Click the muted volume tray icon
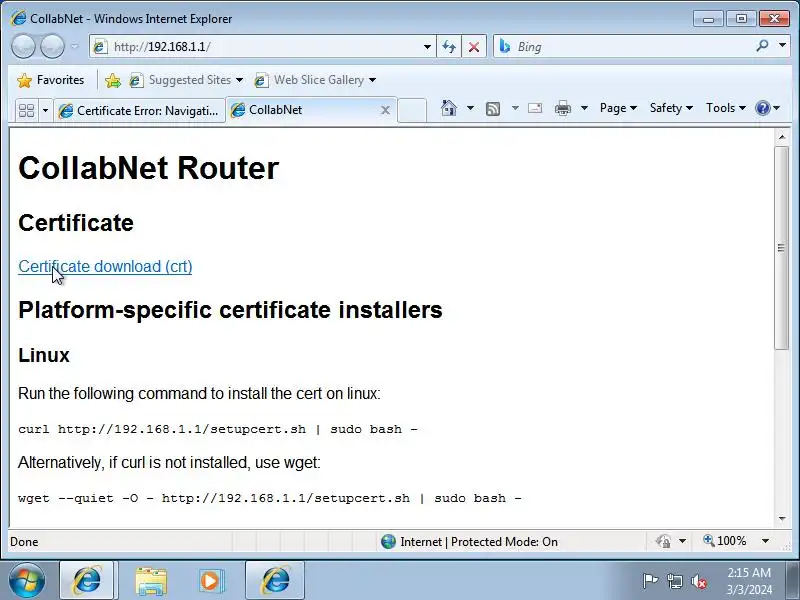800x600 pixels. tap(699, 581)
